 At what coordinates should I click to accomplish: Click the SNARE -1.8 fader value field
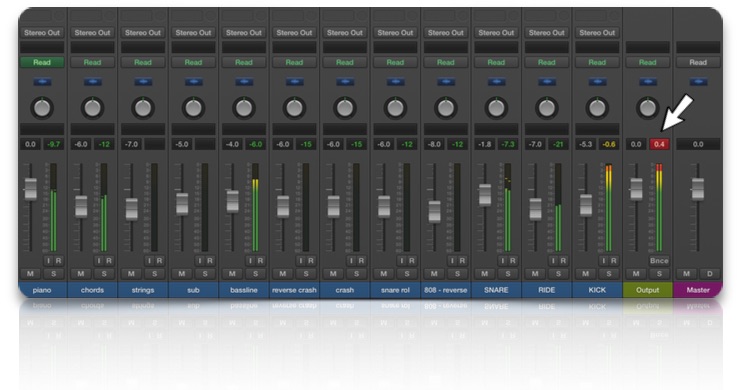pyautogui.click(x=485, y=144)
